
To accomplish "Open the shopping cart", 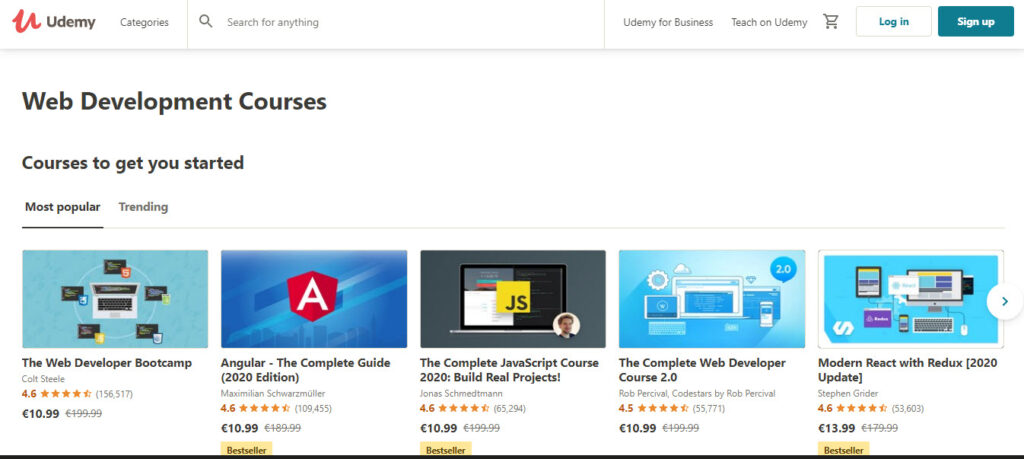I will [831, 22].
